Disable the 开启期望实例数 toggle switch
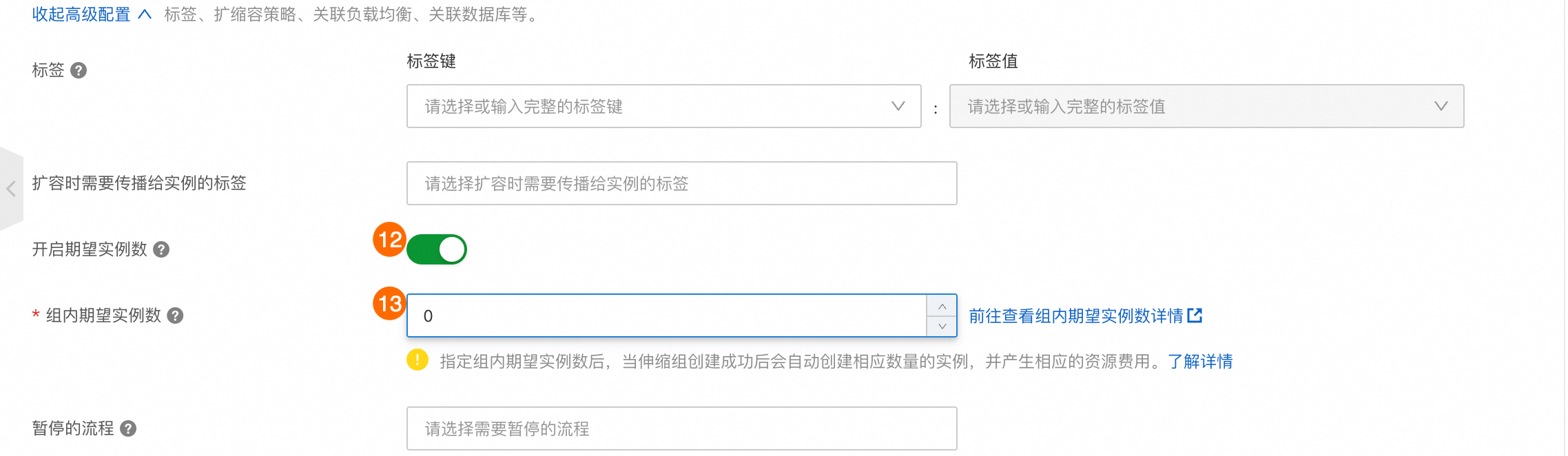The image size is (1568, 456). click(x=437, y=249)
